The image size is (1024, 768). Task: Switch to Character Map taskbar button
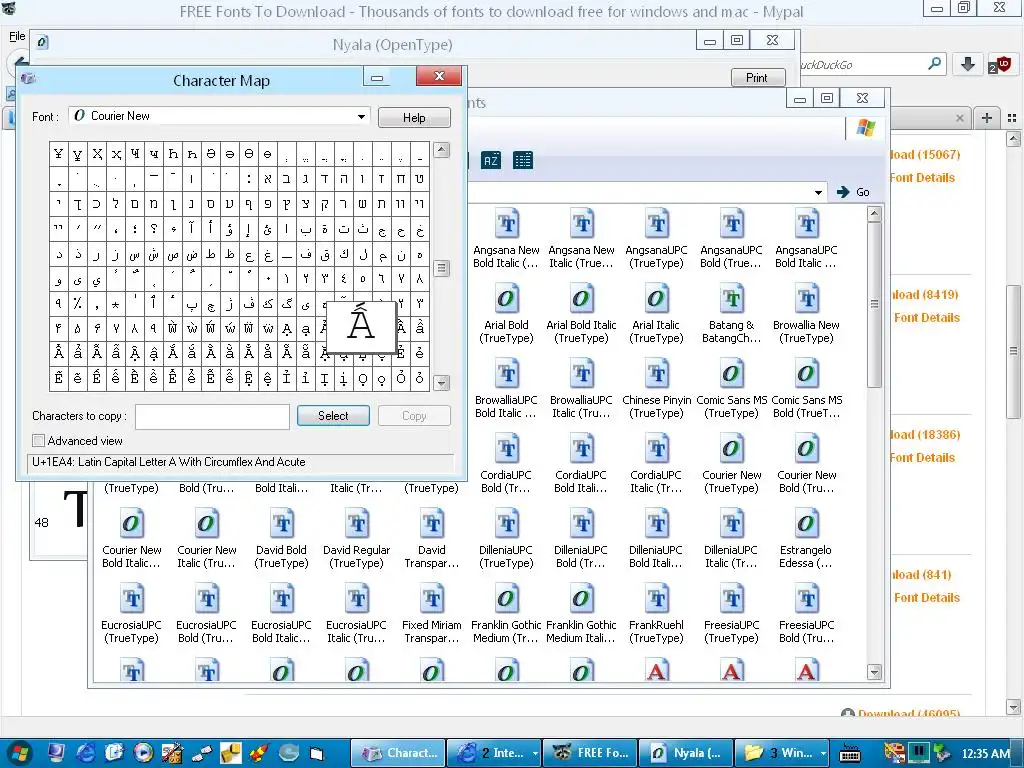click(x=398, y=753)
